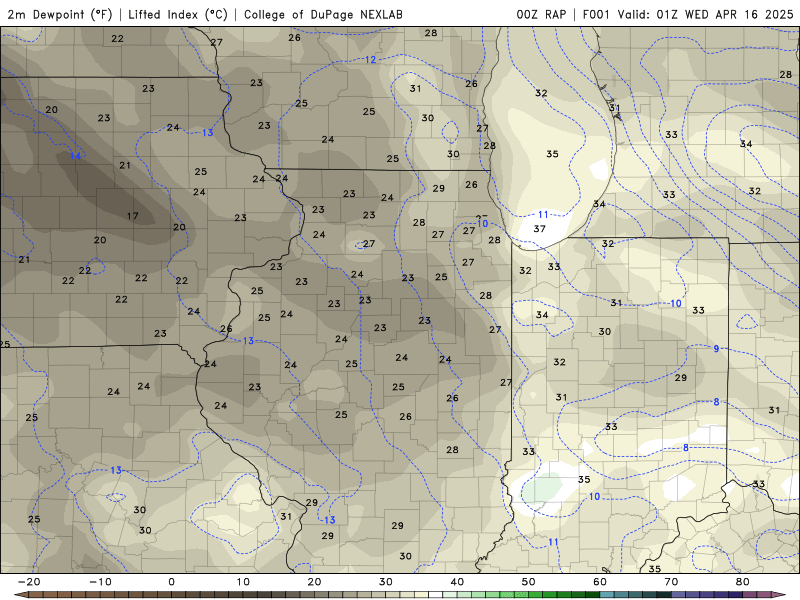Pick the brown swatch below the -20 label
Image resolution: width=800 pixels, height=600 pixels.
pyautogui.click(x=36, y=594)
